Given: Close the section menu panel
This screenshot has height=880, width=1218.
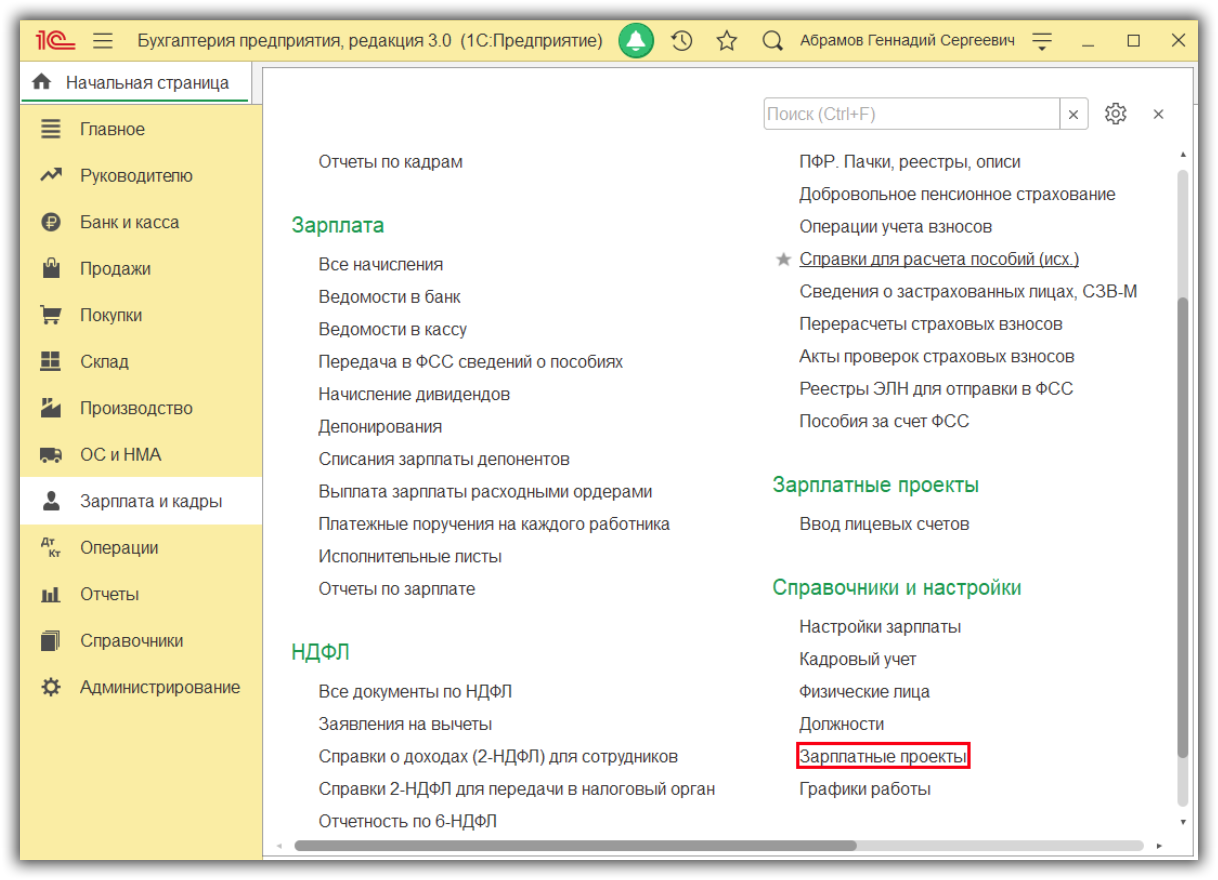Looking at the screenshot, I should [1158, 114].
